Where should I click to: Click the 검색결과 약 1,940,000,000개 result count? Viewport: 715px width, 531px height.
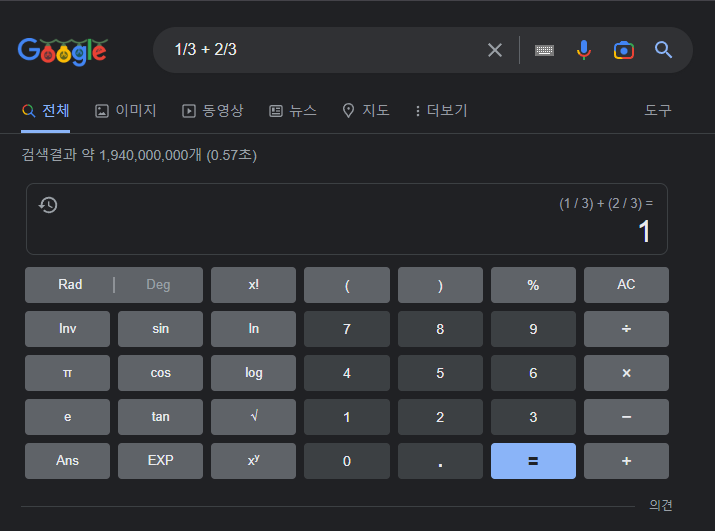click(x=139, y=155)
